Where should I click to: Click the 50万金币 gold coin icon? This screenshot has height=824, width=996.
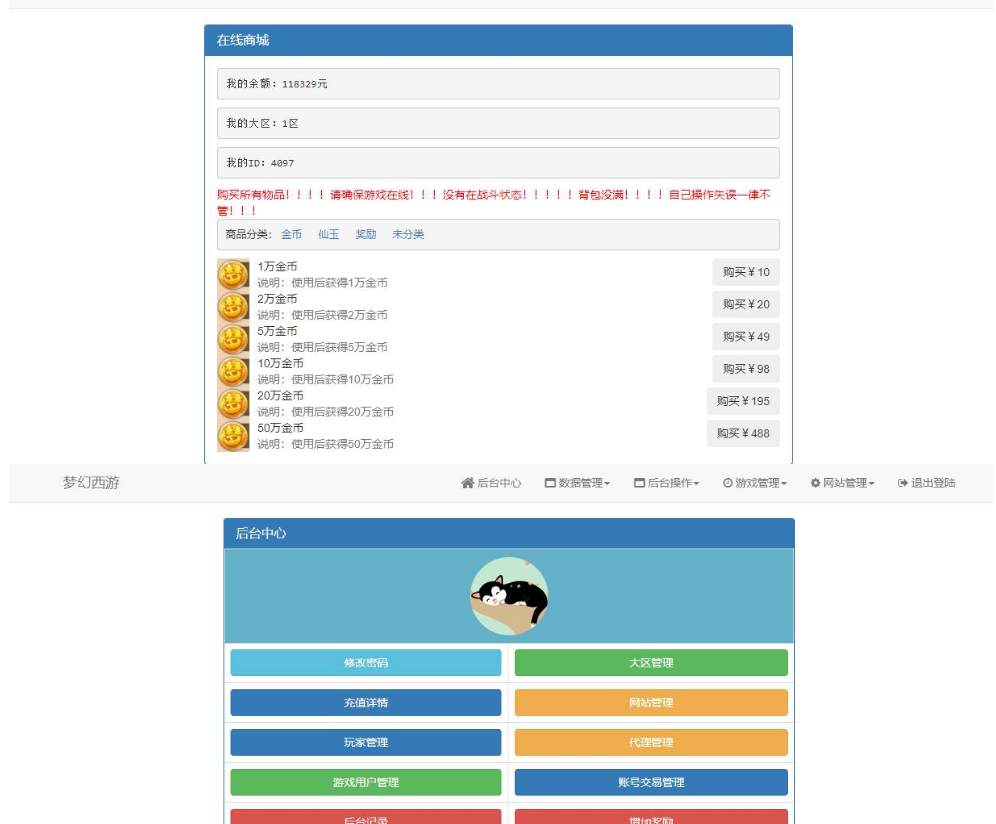pos(233,436)
